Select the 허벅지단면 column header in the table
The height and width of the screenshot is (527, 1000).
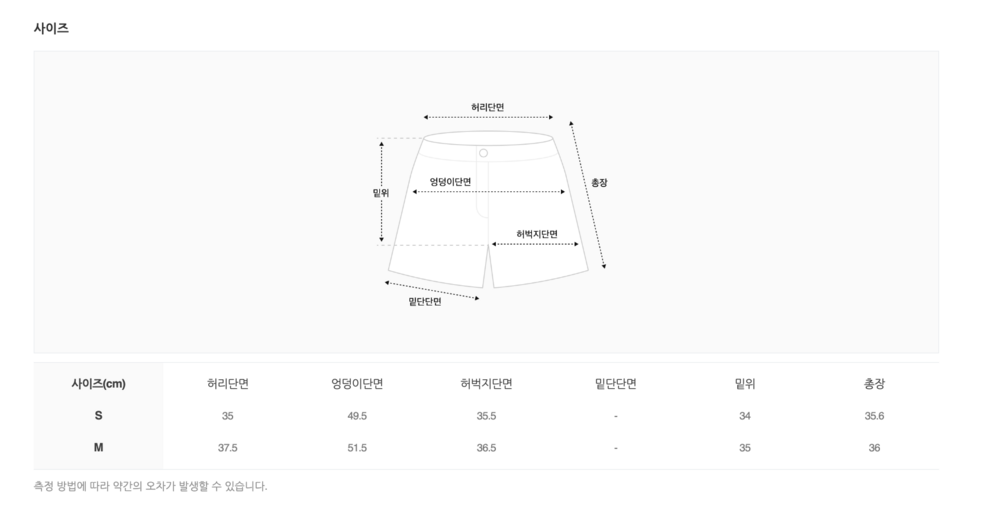(x=487, y=384)
